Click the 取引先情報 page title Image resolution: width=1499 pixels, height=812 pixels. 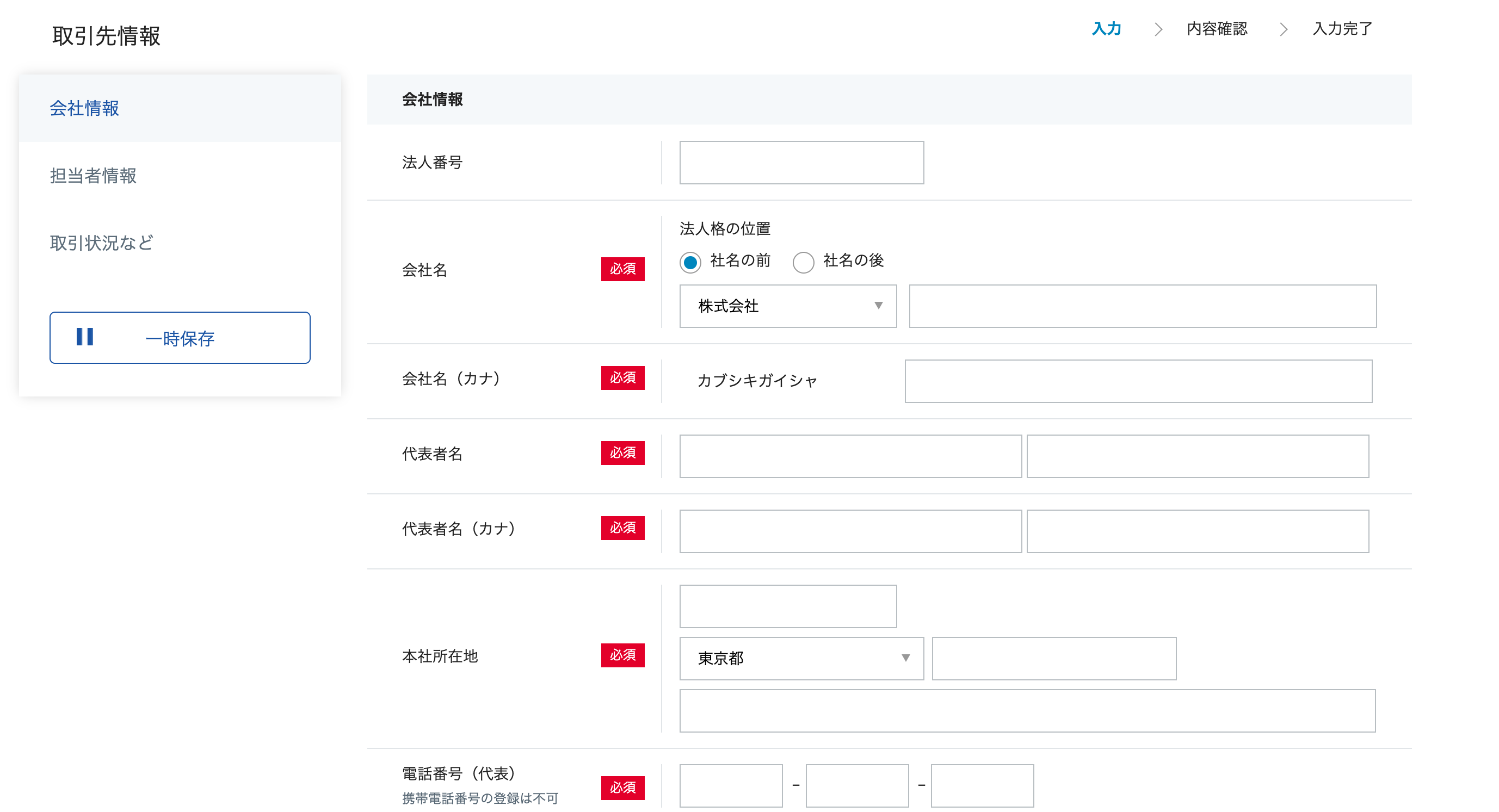[106, 35]
